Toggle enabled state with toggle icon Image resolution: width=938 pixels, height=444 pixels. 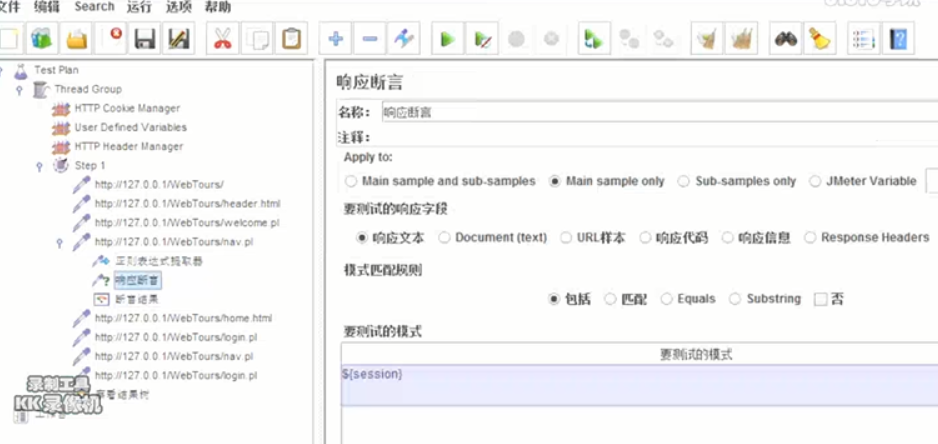pos(404,39)
